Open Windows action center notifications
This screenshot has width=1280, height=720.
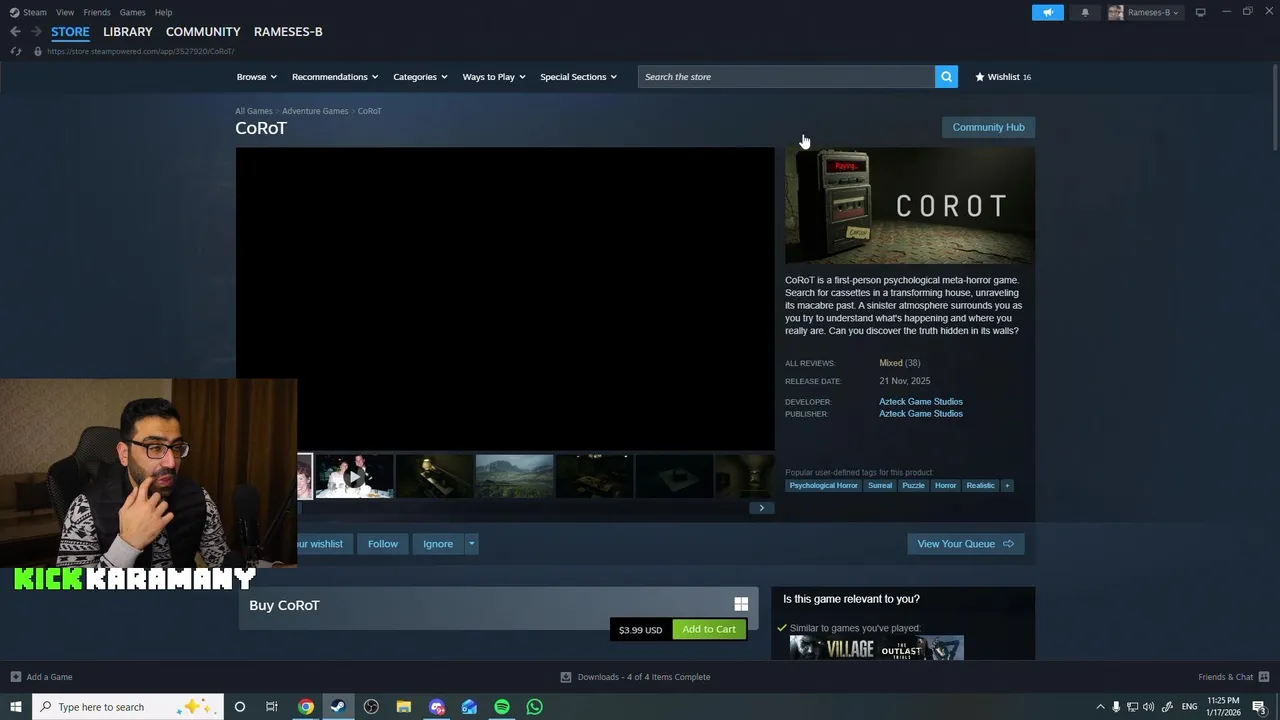pos(1260,707)
